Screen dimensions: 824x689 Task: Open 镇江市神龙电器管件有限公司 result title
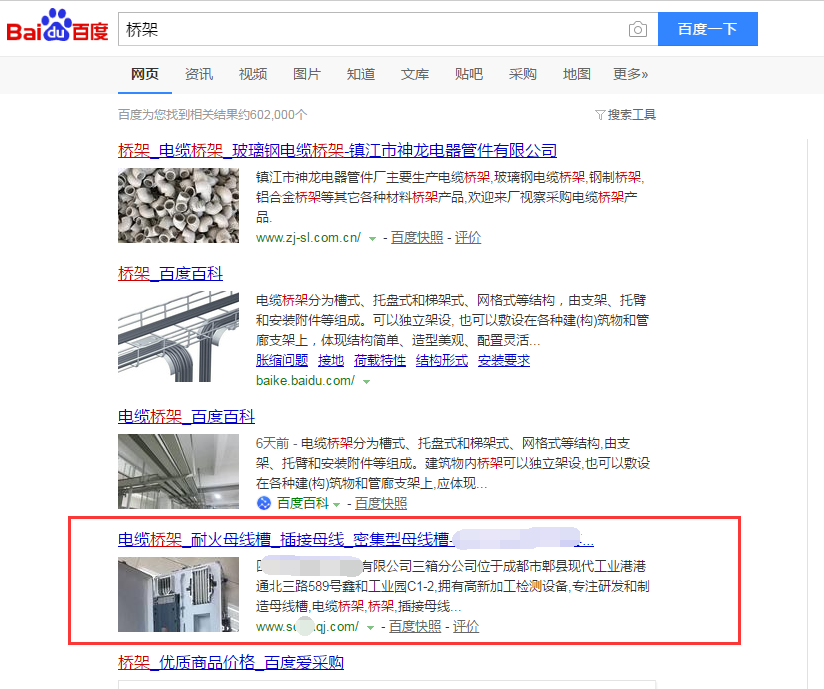pyautogui.click(x=337, y=151)
